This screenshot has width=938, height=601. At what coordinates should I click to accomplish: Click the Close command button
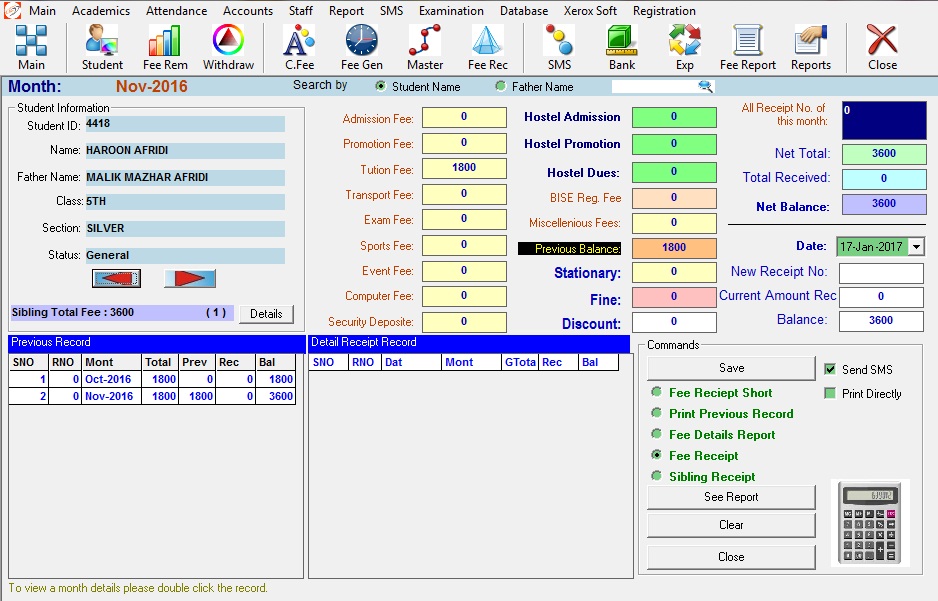pyautogui.click(x=731, y=557)
